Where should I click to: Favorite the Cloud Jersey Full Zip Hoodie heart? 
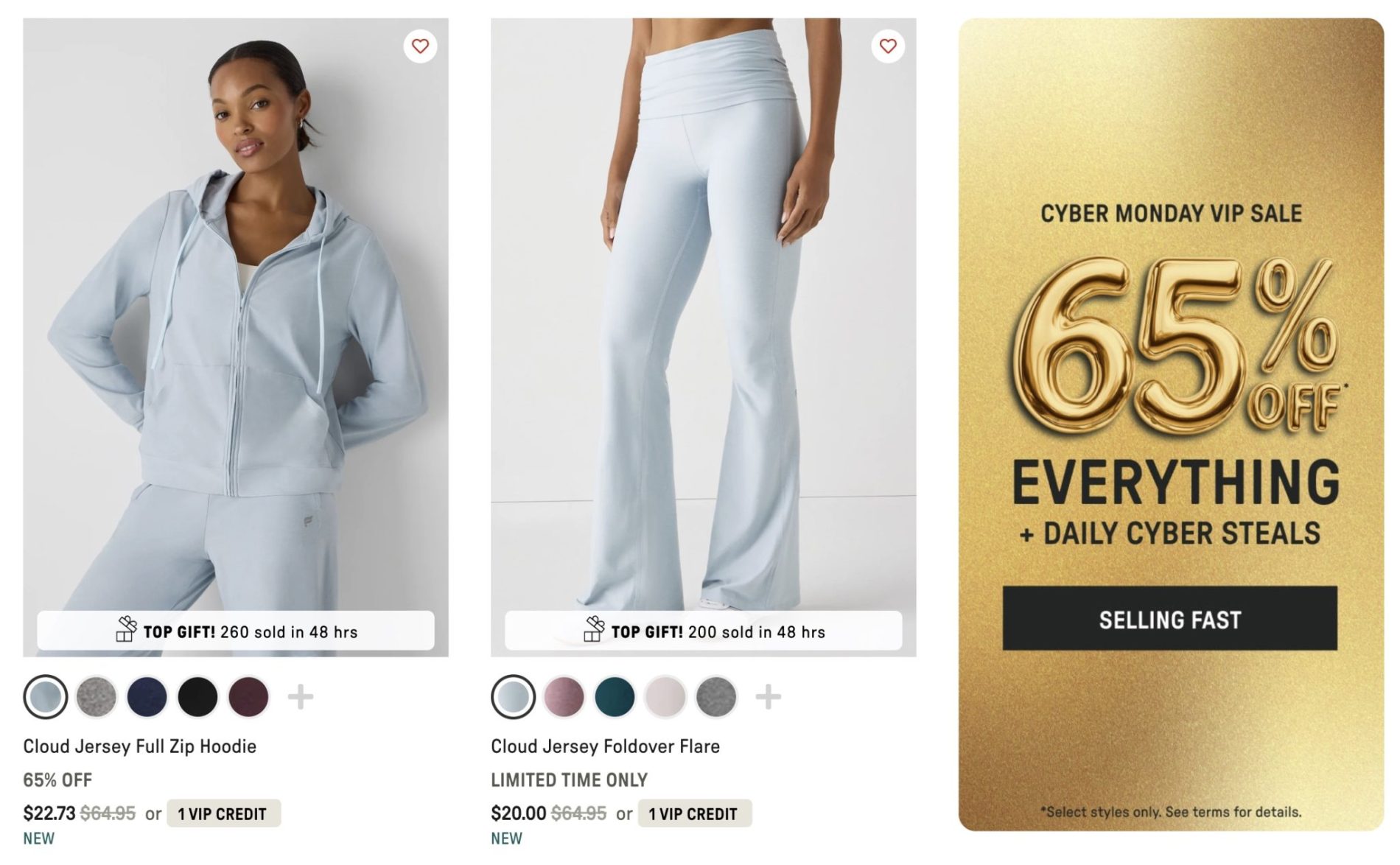click(x=420, y=46)
